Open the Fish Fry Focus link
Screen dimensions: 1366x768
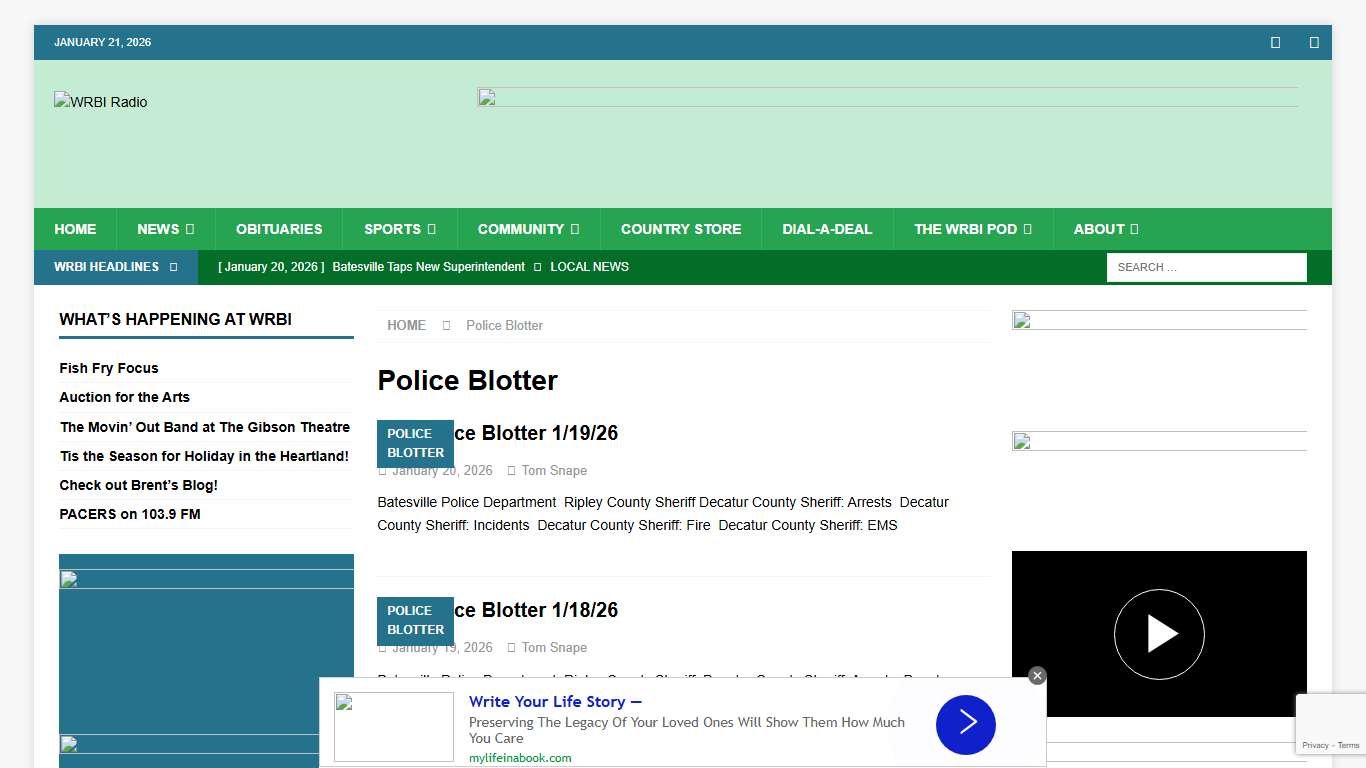108,368
